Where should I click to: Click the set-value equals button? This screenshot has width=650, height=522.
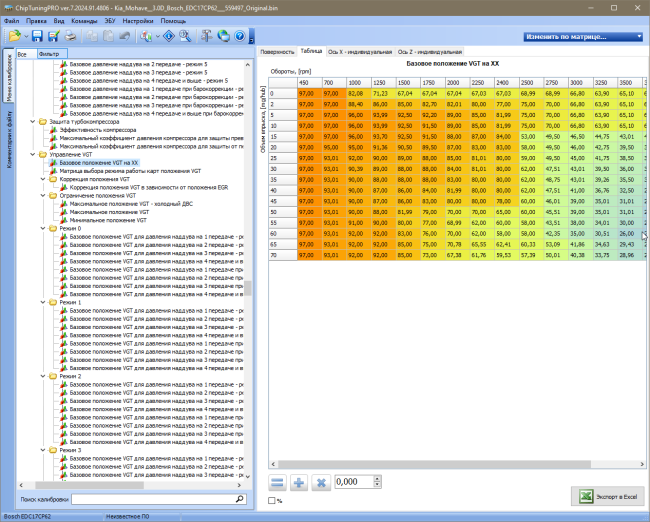click(x=277, y=483)
